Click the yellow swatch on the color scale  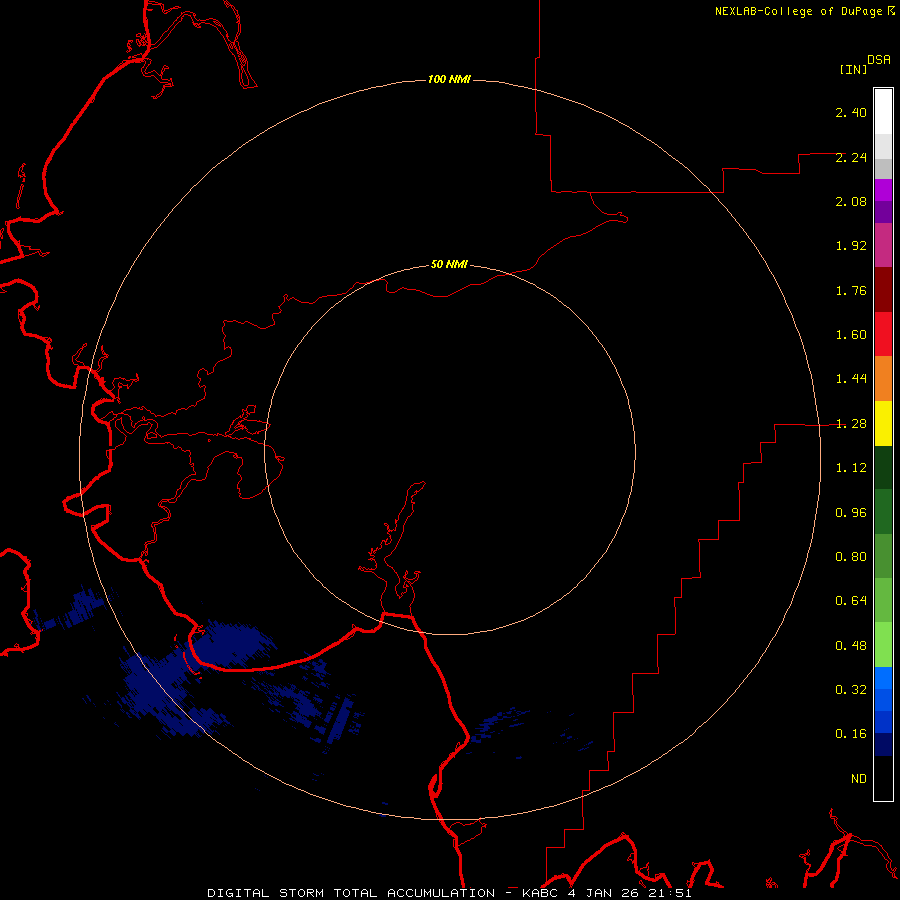tap(883, 424)
